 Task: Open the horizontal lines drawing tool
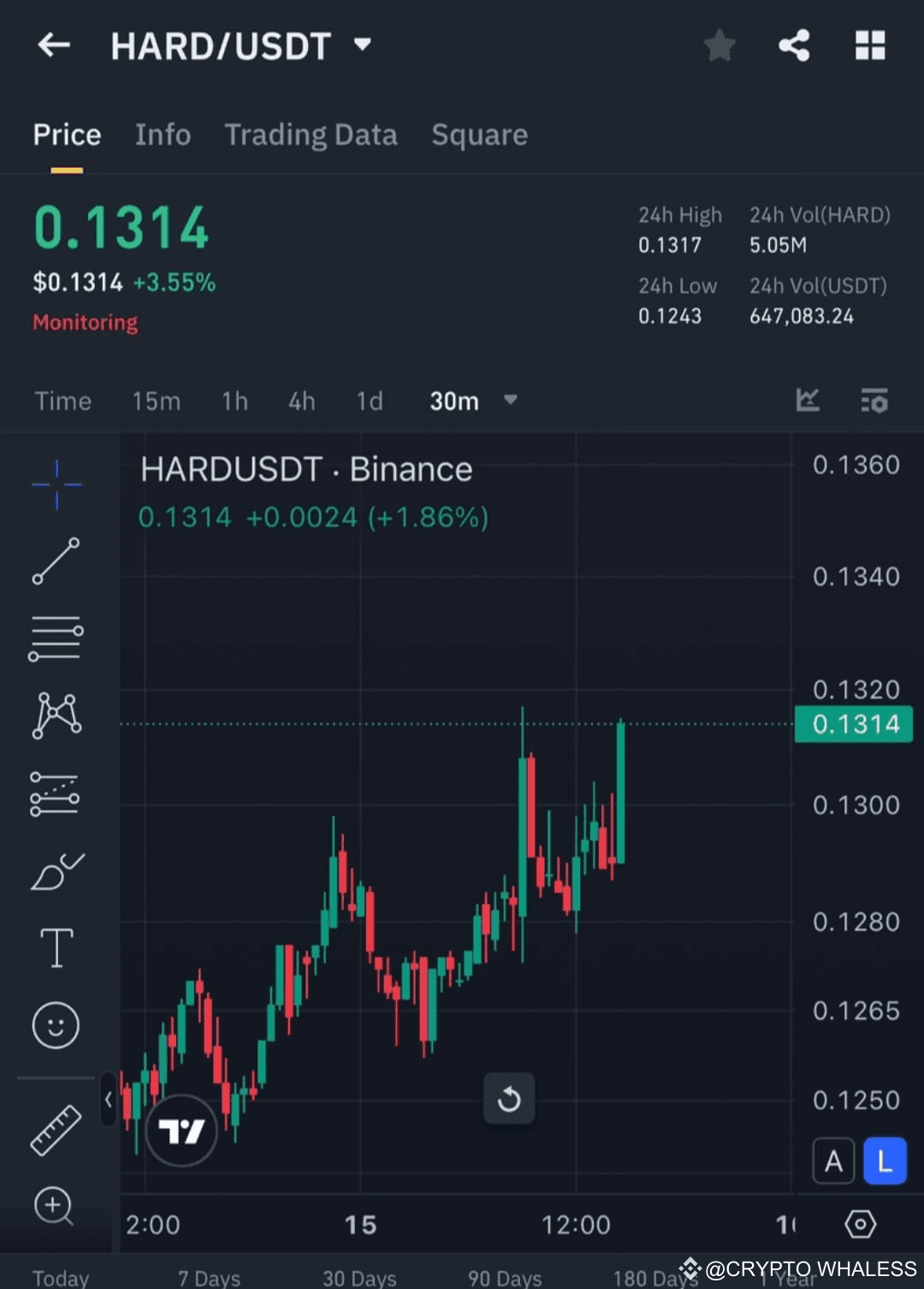pyautogui.click(x=55, y=637)
